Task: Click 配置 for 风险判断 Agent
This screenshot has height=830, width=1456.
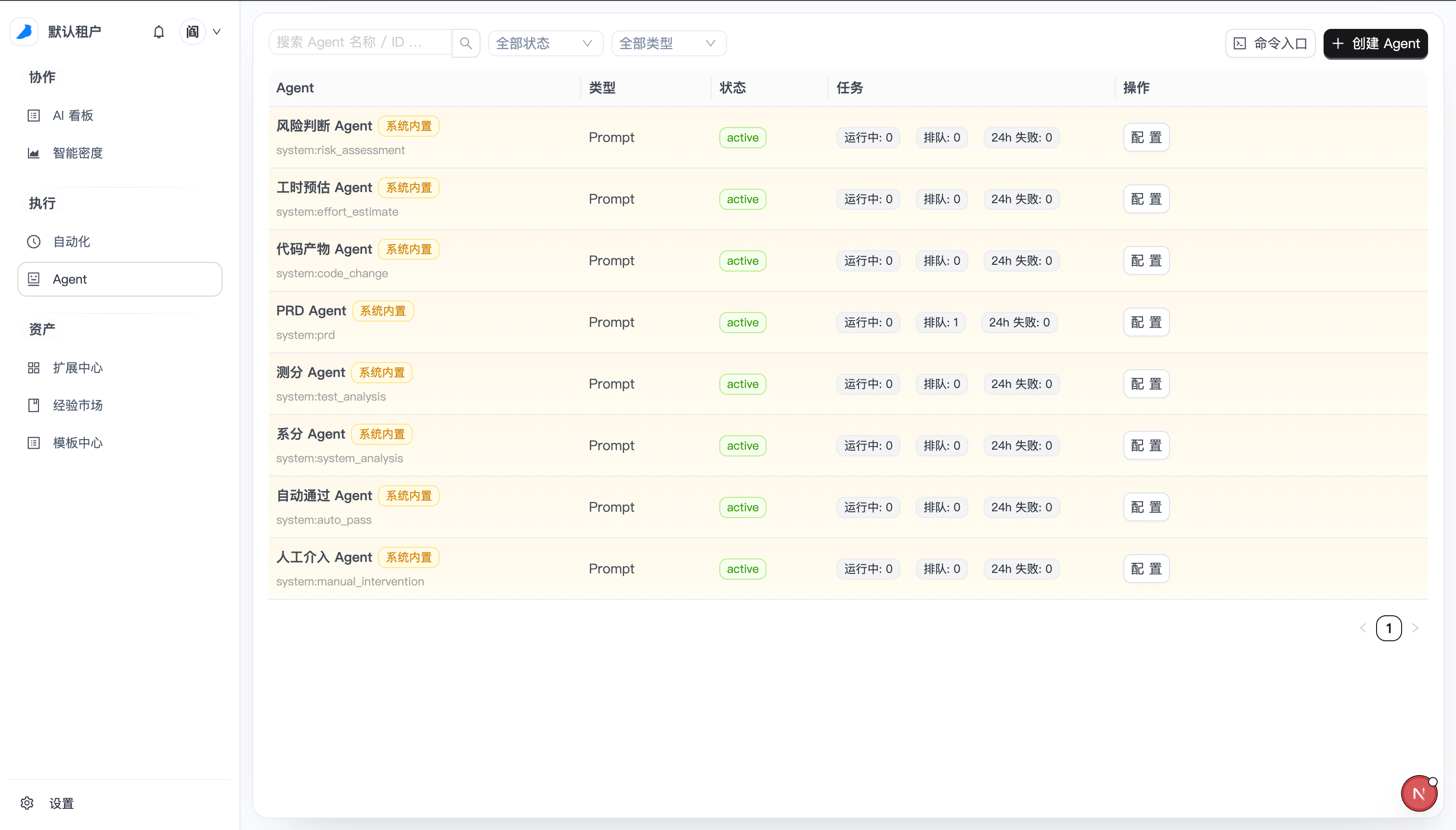Action: [1146, 137]
